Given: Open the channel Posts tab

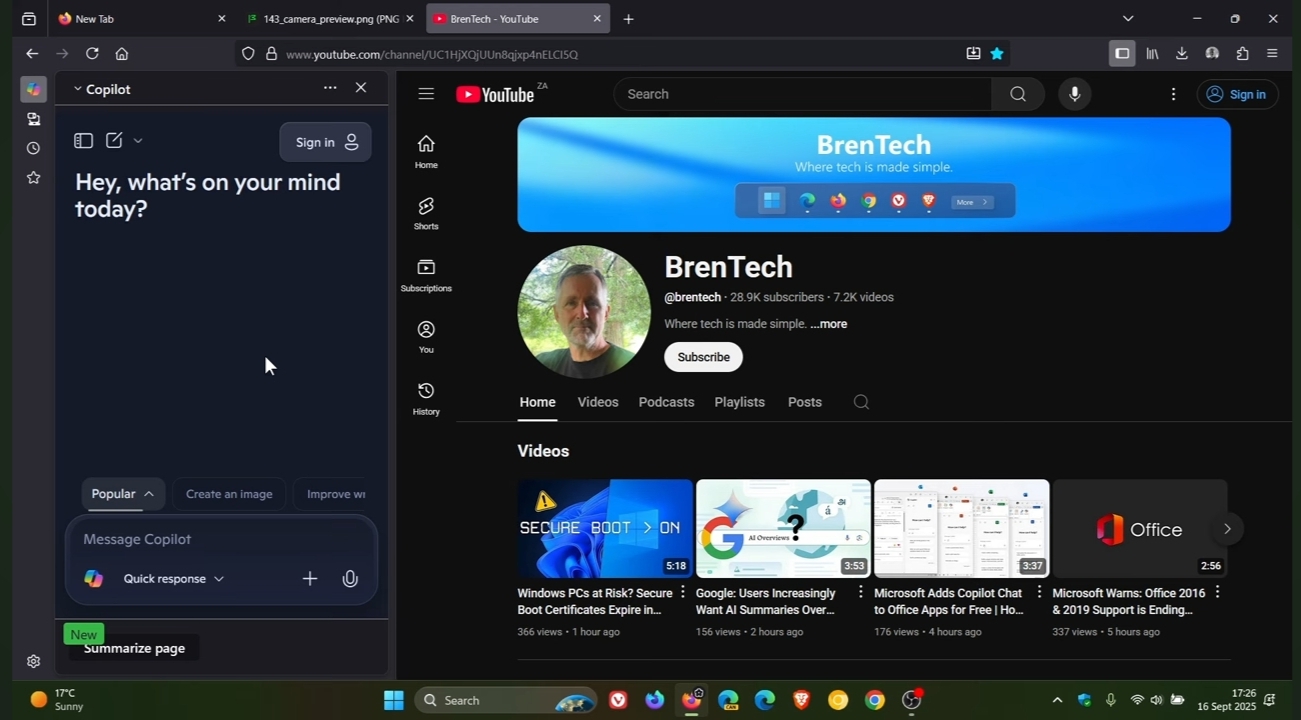Looking at the screenshot, I should (x=805, y=402).
